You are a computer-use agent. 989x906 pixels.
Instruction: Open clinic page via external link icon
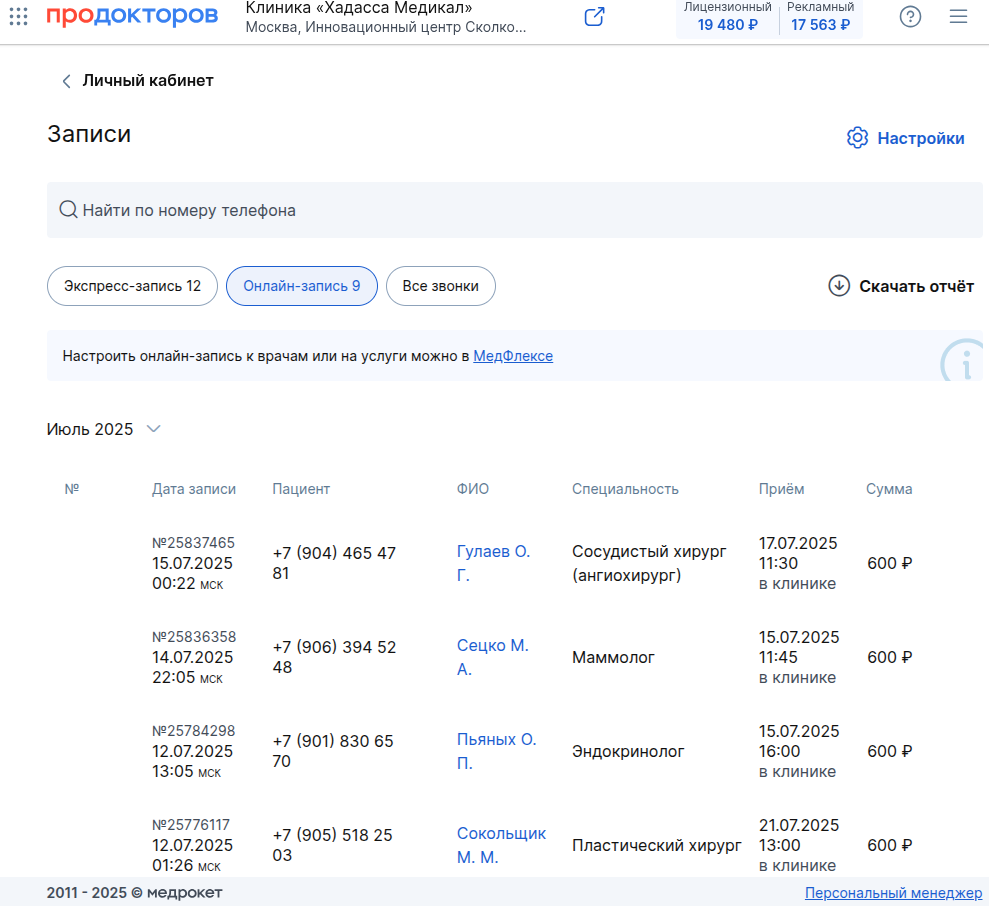pyautogui.click(x=594, y=16)
